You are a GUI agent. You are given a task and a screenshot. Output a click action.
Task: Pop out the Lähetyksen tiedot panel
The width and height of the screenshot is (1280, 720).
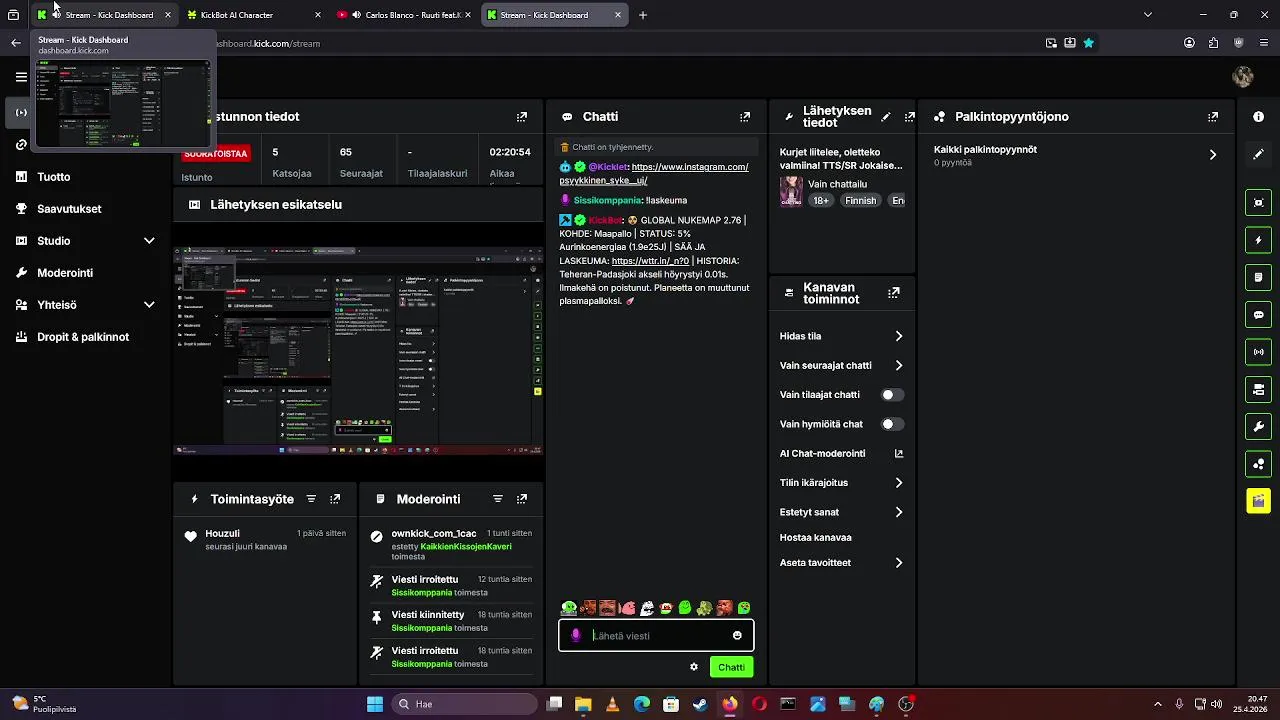tap(909, 117)
